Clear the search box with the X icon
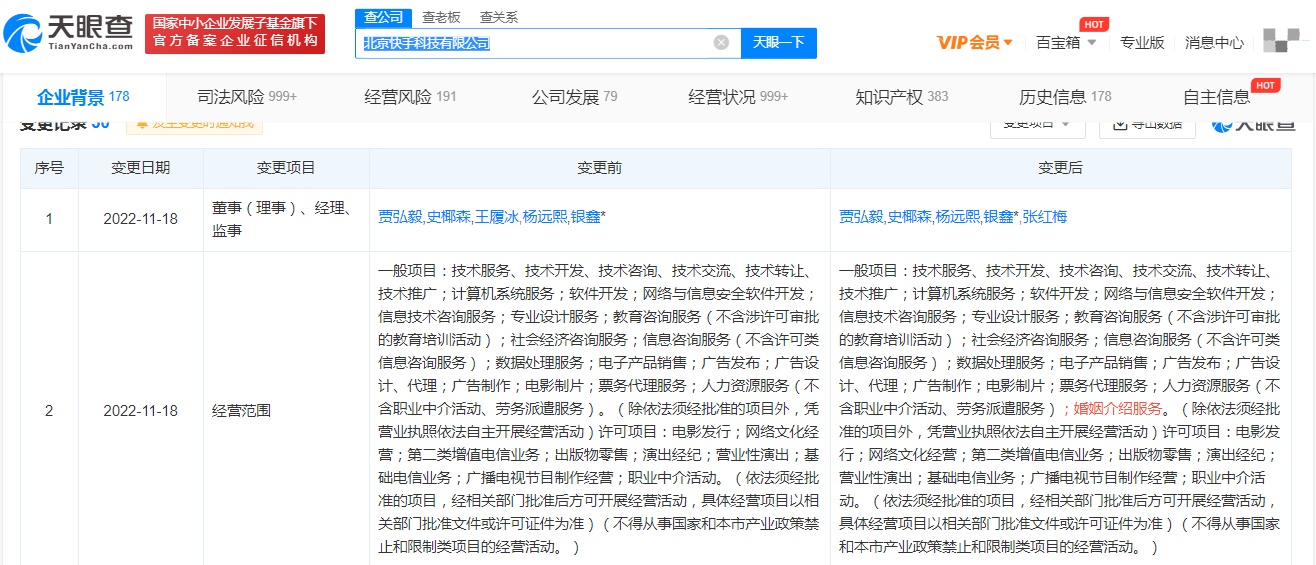This screenshot has width=1316, height=565. pos(721,43)
